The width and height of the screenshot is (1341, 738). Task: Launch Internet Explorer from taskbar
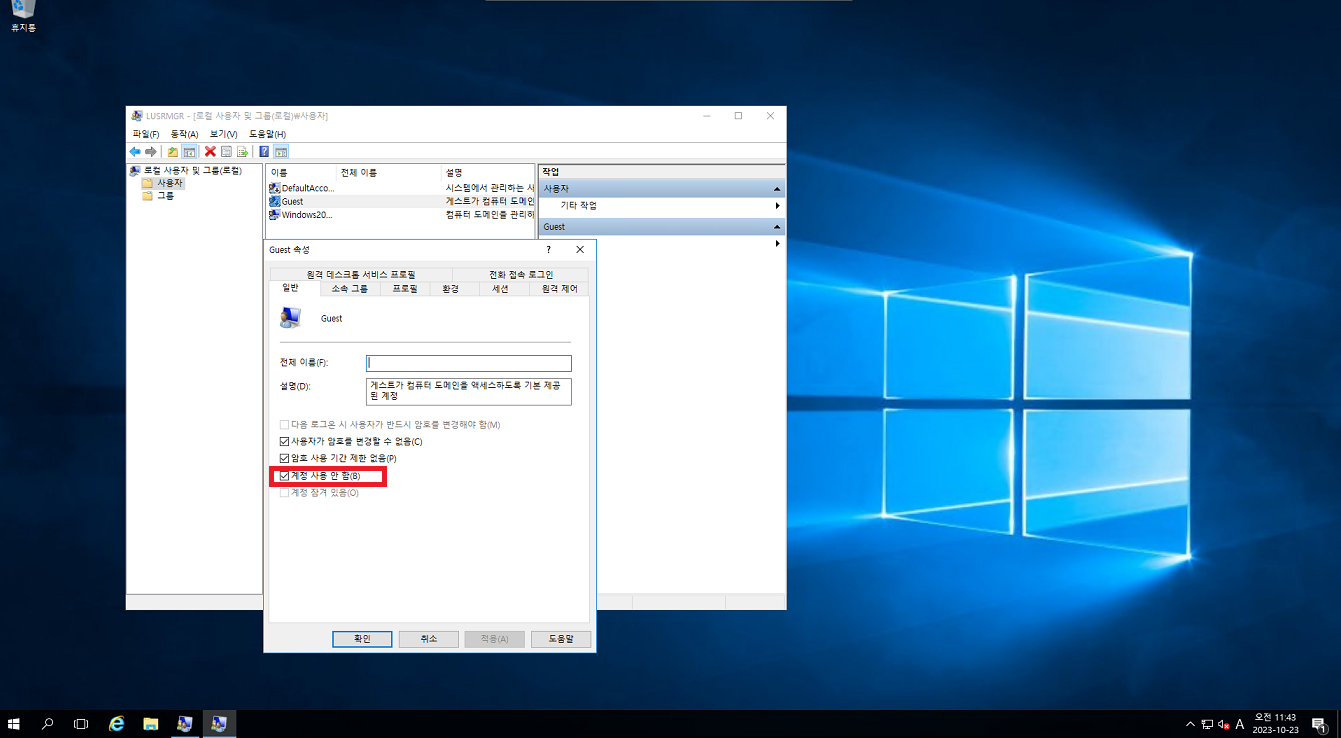pos(117,723)
